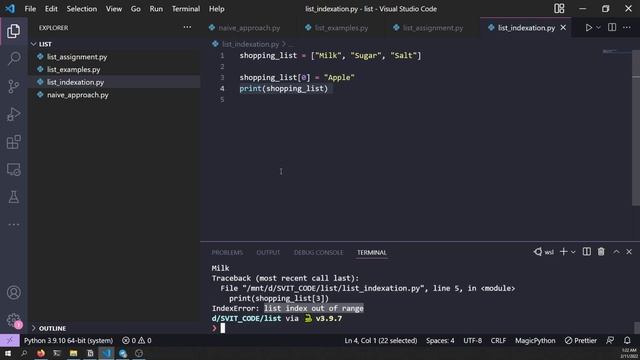Image resolution: width=640 pixels, height=360 pixels.
Task: Maximize the panel with up chevron
Action: tap(616, 252)
